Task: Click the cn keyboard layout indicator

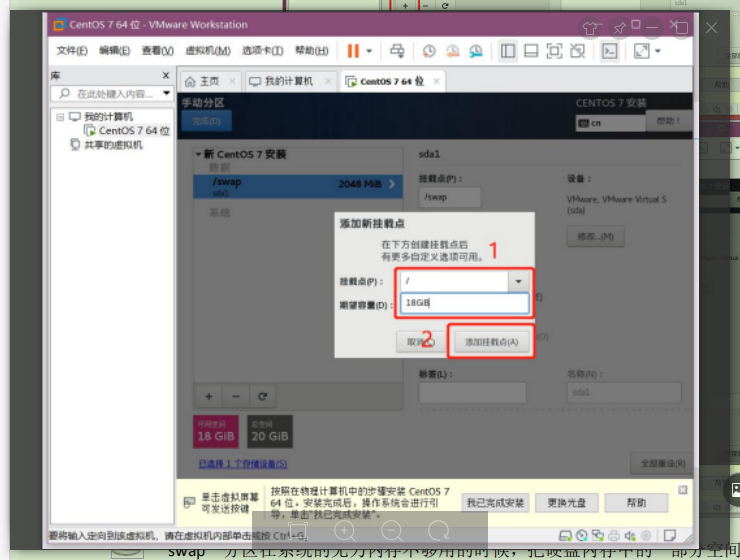Action: 610,123
